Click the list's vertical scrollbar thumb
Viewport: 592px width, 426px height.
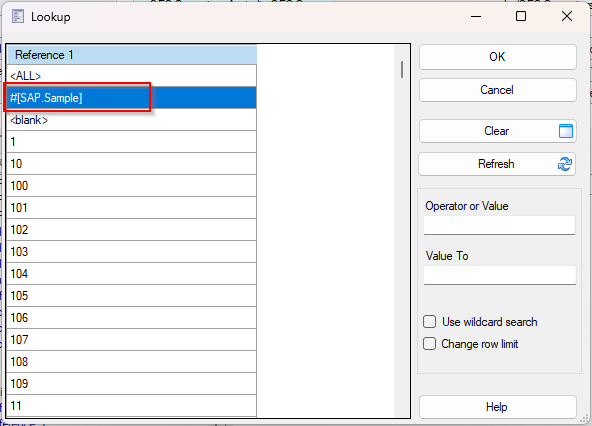(x=402, y=69)
